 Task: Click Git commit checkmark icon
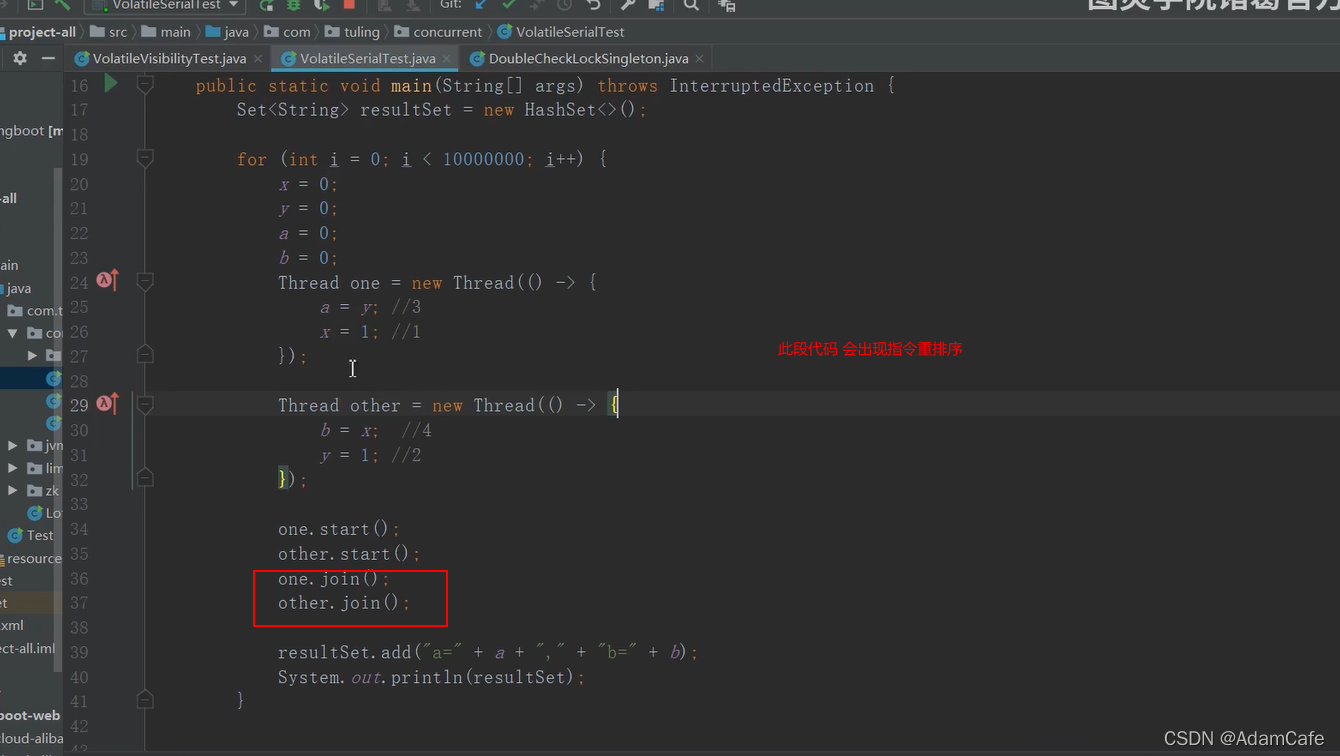509,5
